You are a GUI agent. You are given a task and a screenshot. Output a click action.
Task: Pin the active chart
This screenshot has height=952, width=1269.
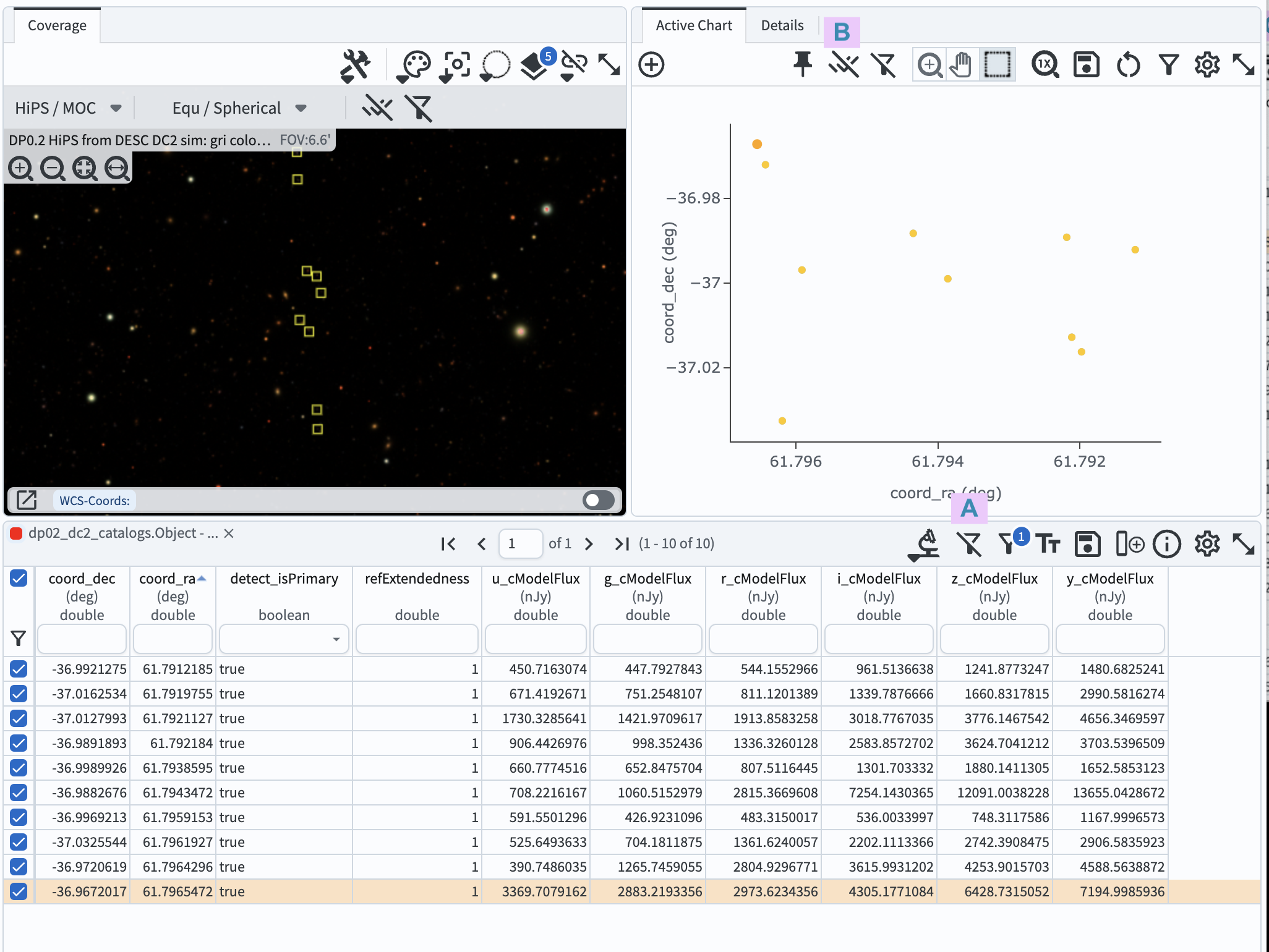(x=803, y=64)
